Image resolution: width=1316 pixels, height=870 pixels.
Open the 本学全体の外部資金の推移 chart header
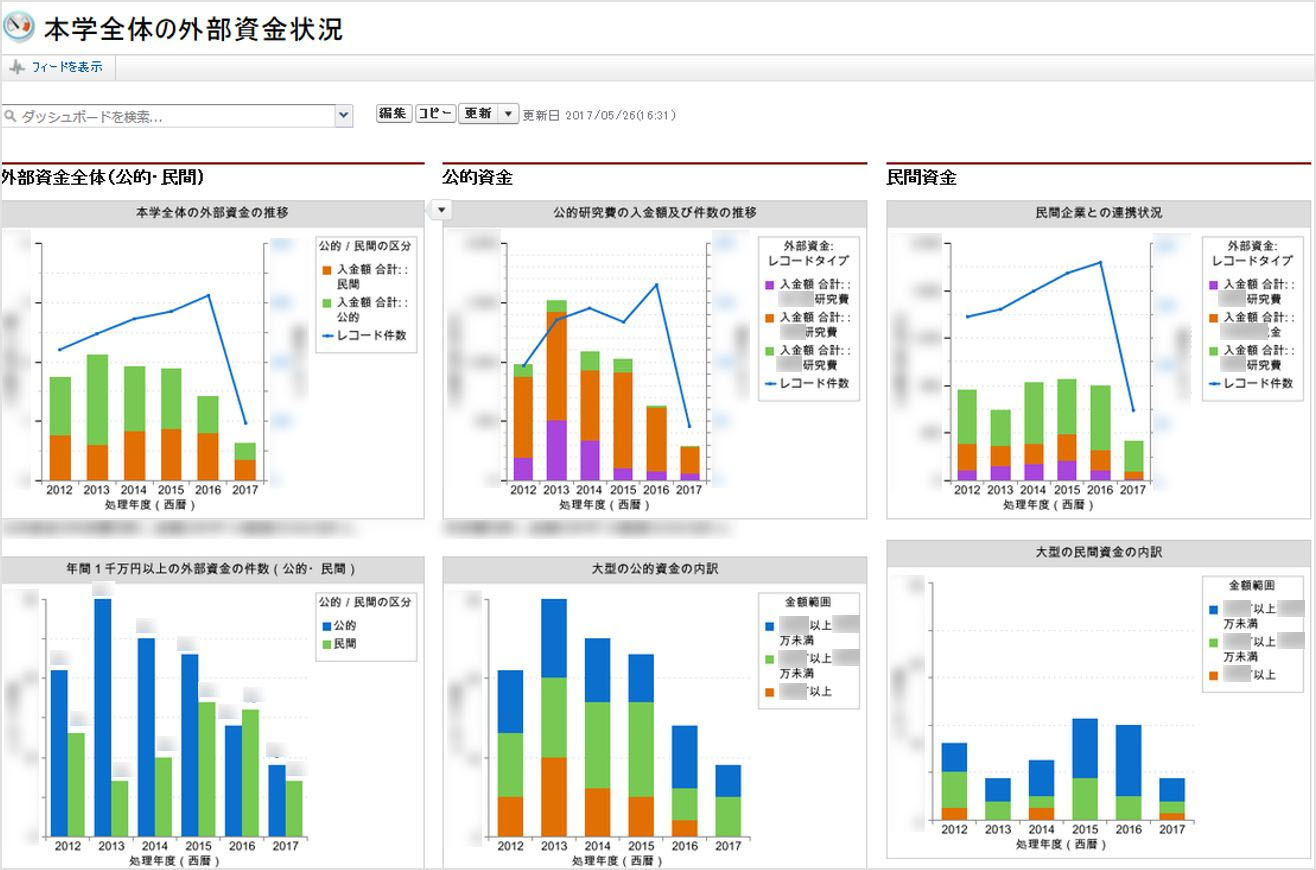point(212,212)
